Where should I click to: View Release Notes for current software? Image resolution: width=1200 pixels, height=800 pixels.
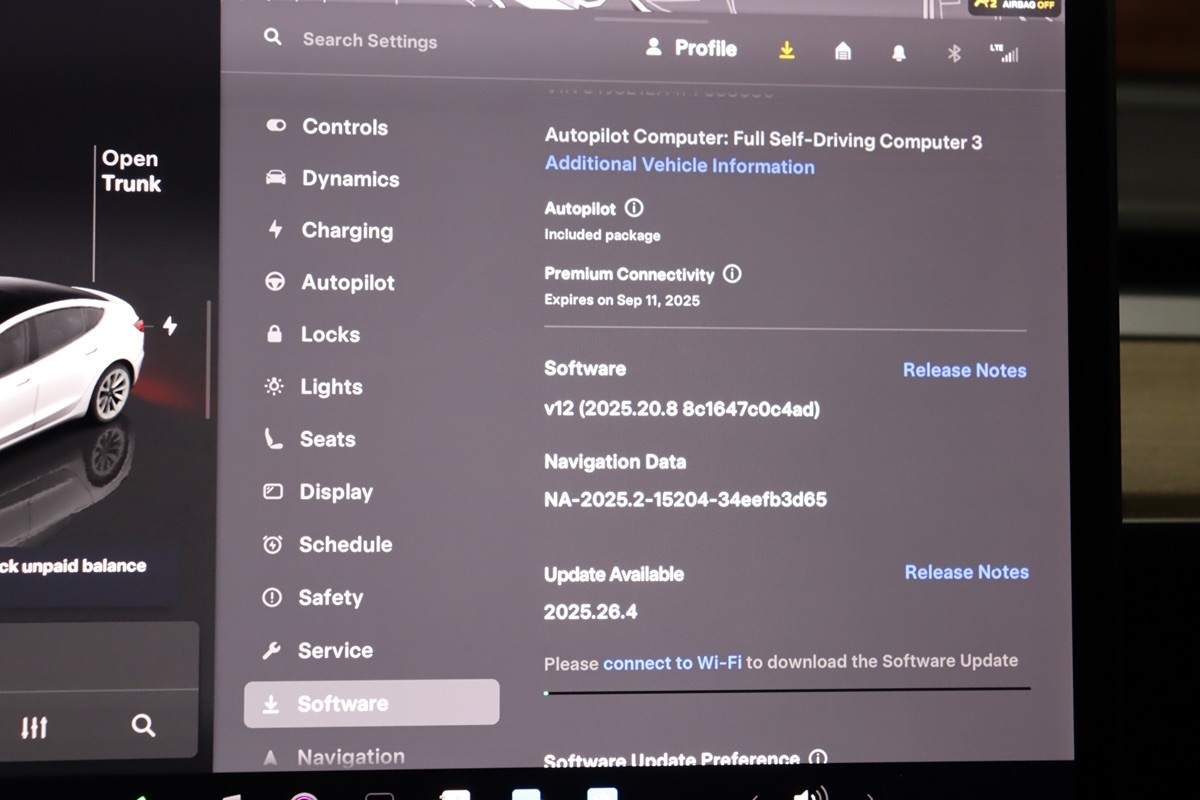pos(964,370)
